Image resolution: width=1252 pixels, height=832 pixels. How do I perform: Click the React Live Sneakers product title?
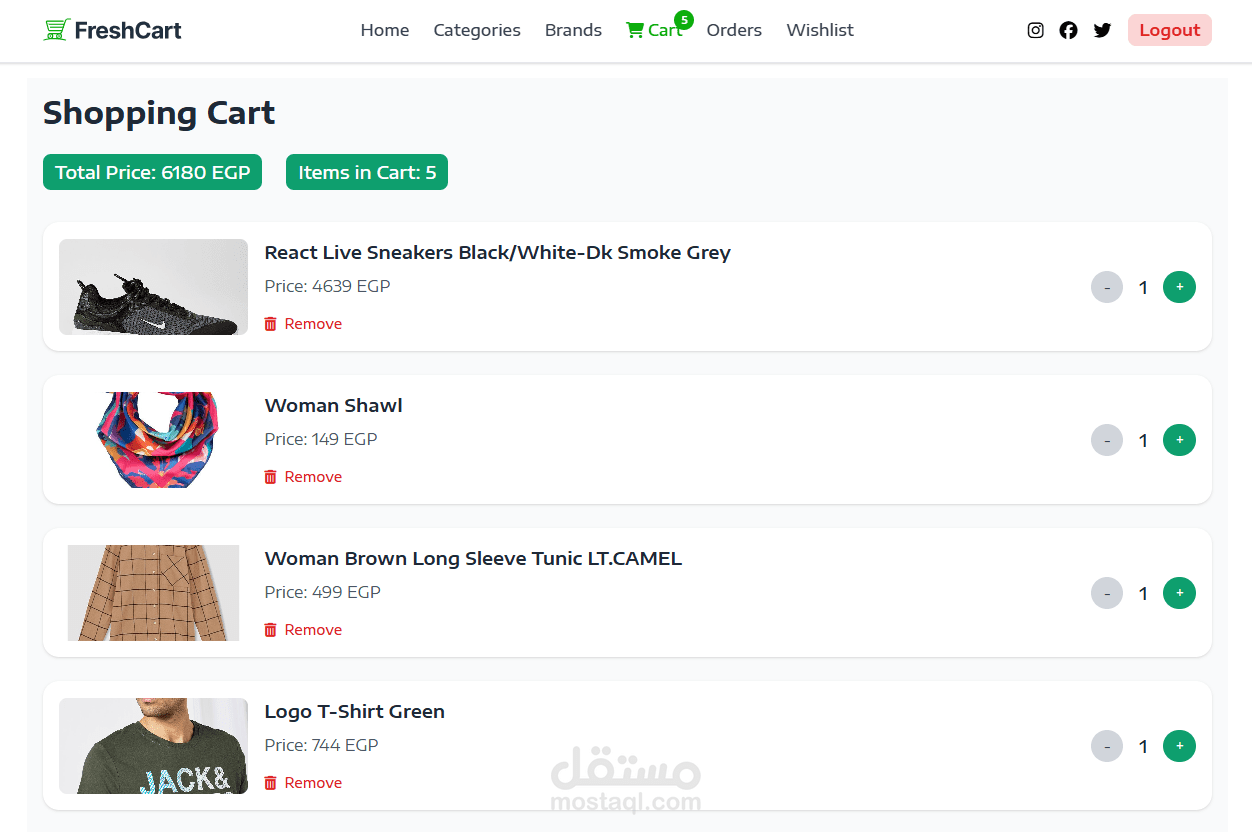pos(497,252)
